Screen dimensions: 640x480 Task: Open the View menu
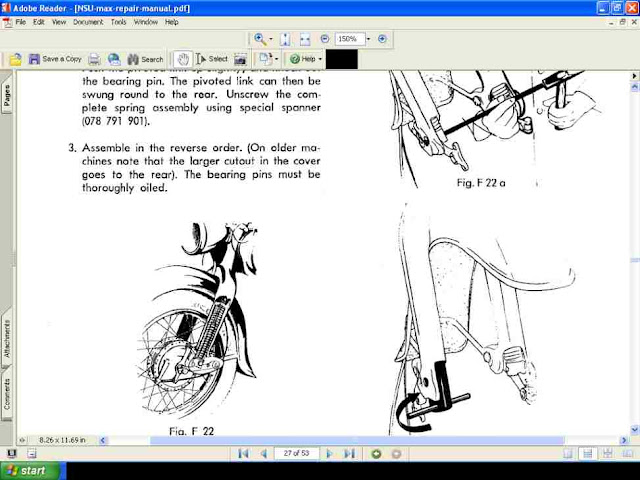tap(59, 22)
